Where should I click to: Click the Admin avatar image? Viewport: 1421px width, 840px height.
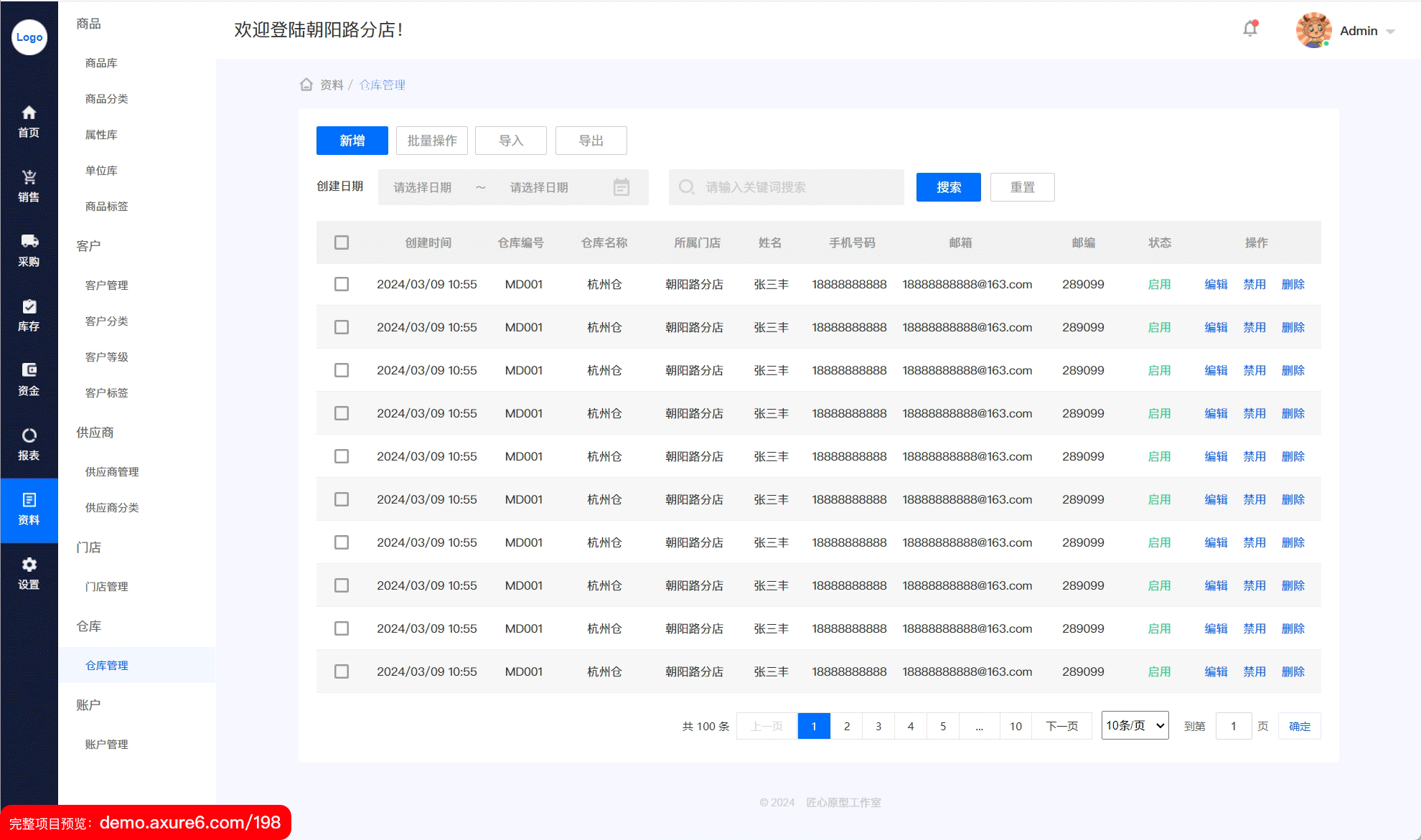tap(1314, 30)
